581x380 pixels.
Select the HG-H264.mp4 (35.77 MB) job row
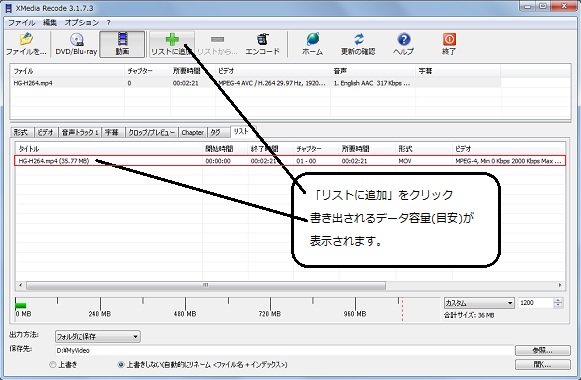coord(290,161)
